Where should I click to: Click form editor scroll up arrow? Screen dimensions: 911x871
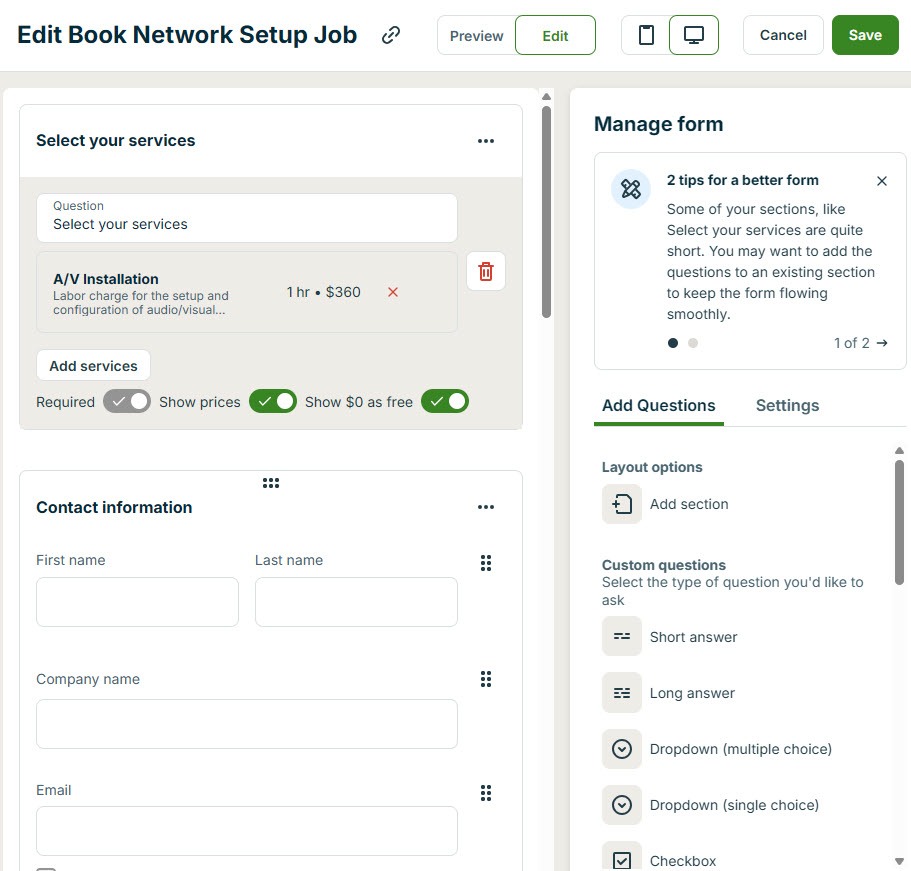pyautogui.click(x=546, y=96)
